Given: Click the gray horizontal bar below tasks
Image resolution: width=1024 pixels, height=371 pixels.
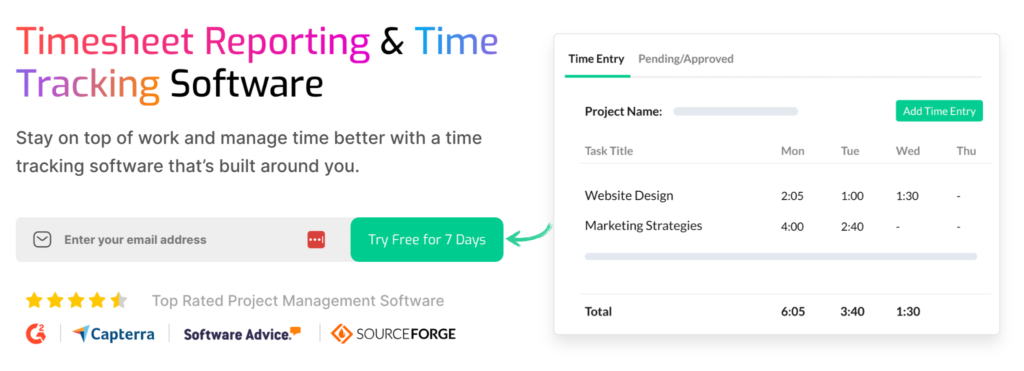Looking at the screenshot, I should [781, 257].
